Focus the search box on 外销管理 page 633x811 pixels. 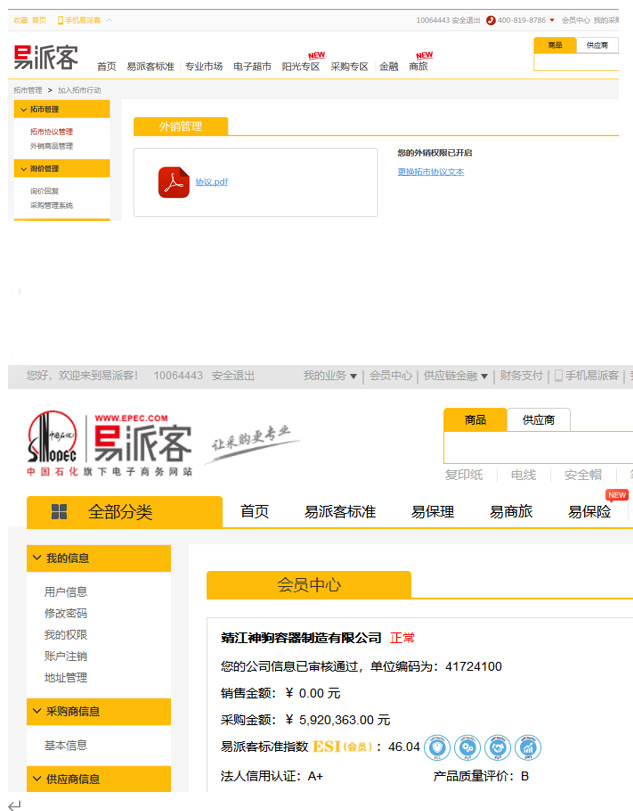(576, 62)
